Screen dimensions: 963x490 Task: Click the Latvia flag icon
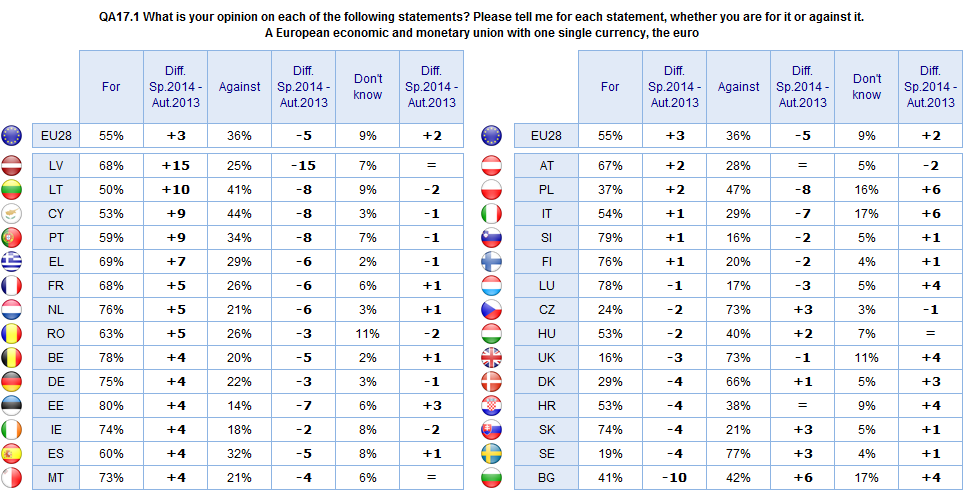tap(14, 165)
